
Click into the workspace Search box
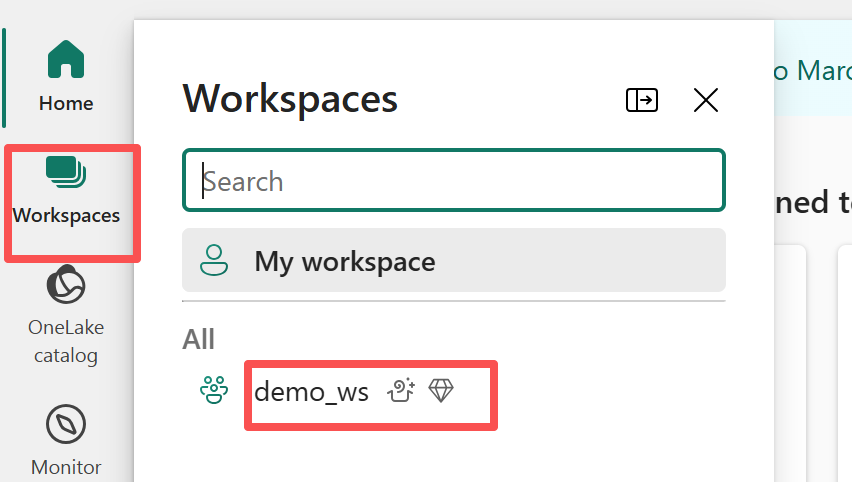454,180
